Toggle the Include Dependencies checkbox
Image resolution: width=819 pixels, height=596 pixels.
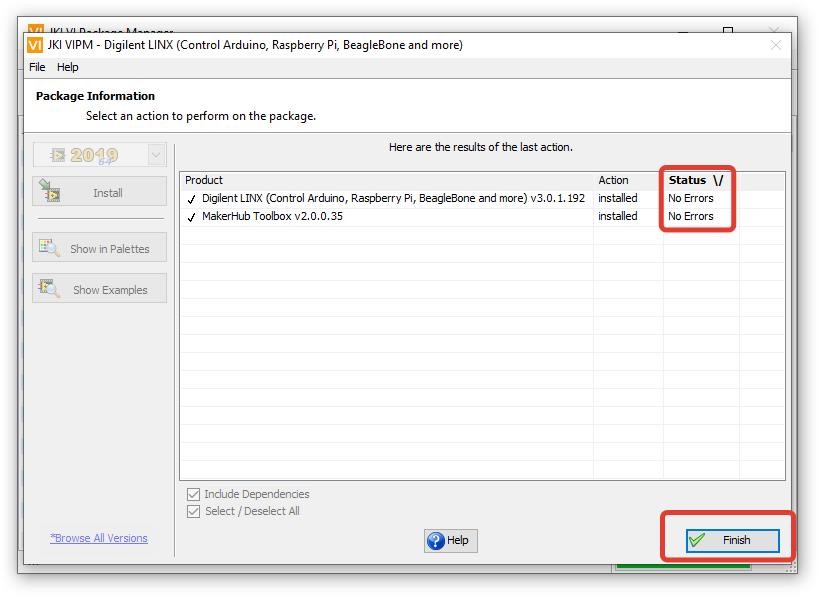pyautogui.click(x=194, y=494)
